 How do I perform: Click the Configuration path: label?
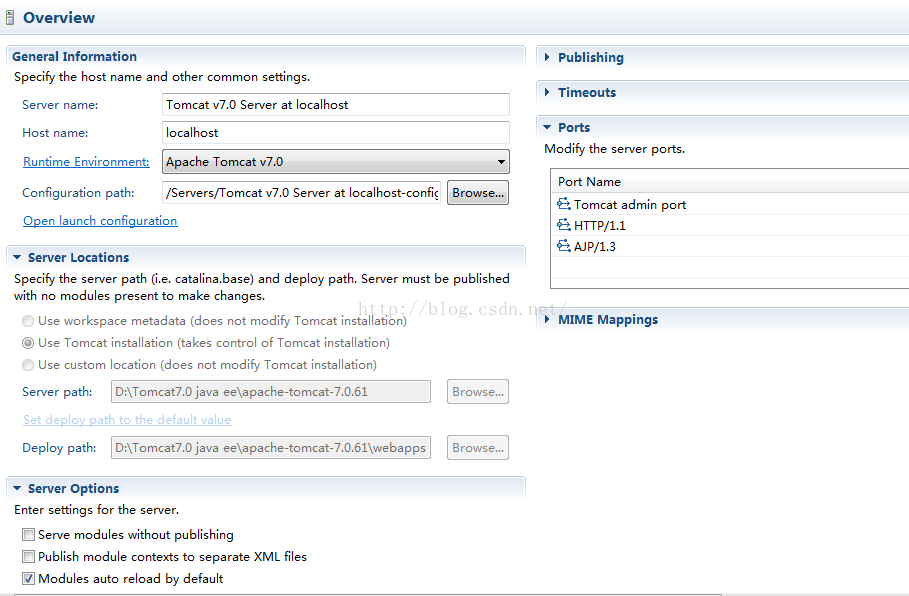pos(78,192)
